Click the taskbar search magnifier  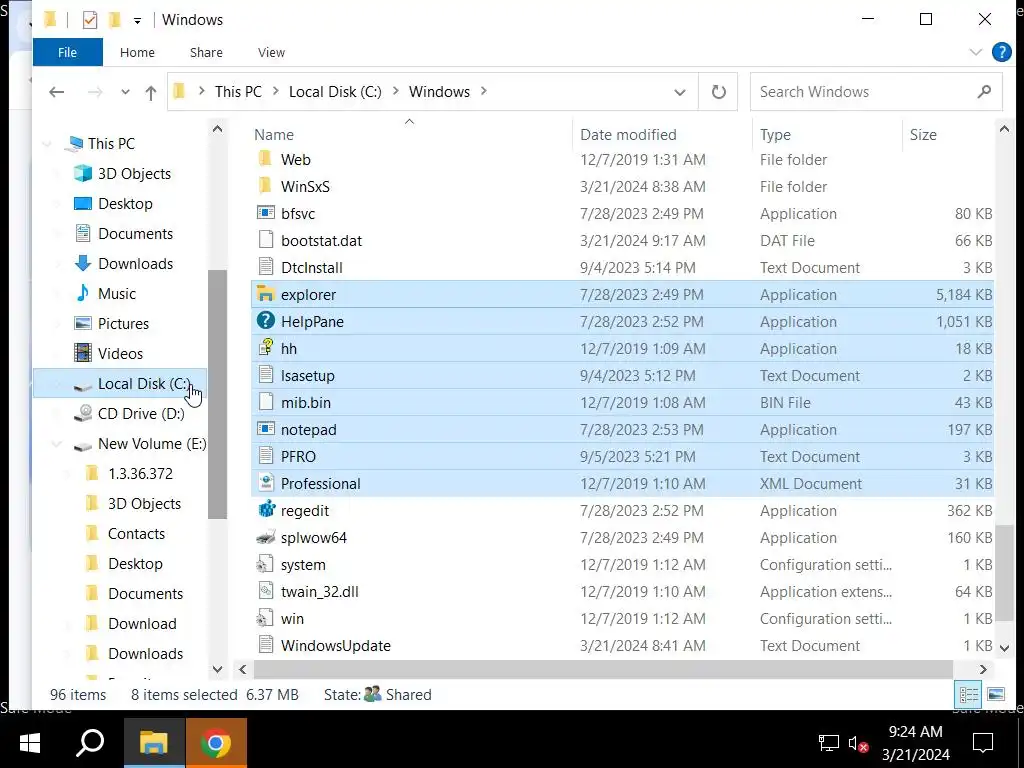point(90,743)
